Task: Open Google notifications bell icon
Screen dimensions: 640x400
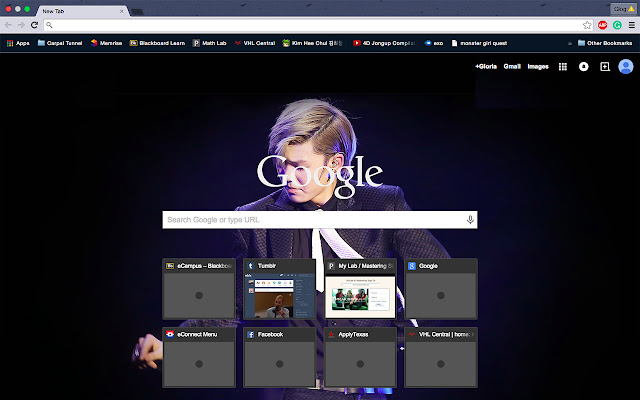Action: (x=584, y=67)
